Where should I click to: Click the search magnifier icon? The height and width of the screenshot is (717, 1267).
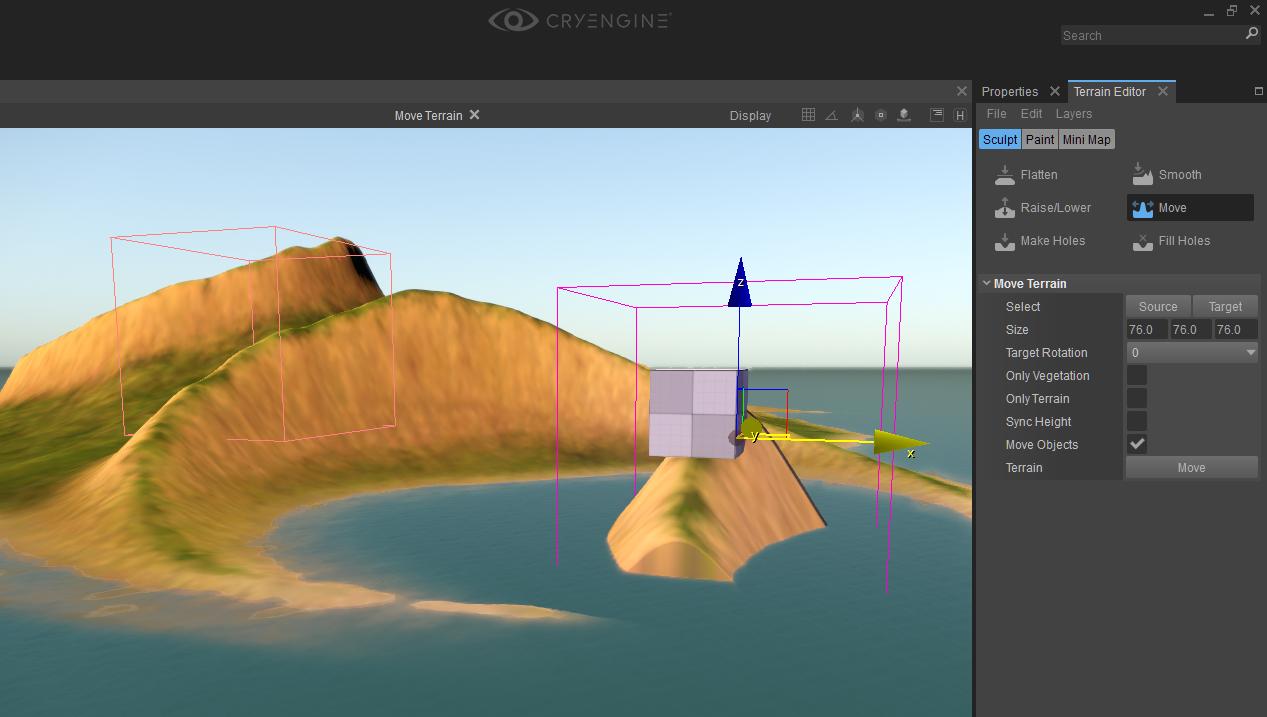(x=1251, y=34)
